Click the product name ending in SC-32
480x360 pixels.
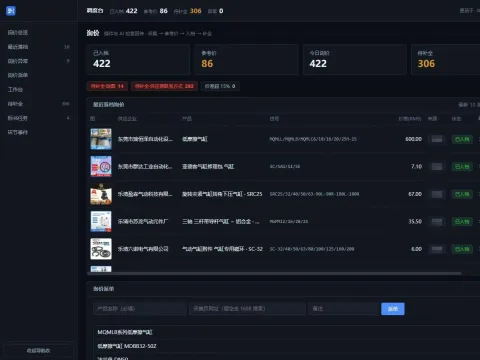[222, 249]
